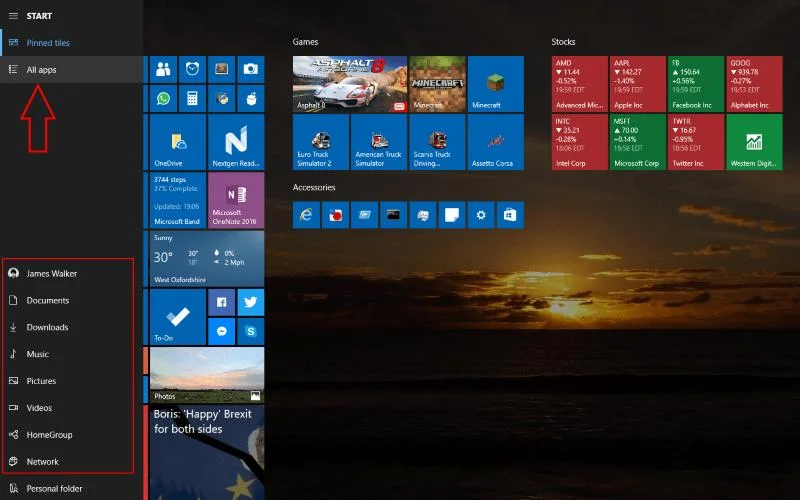
Task: Open the OneDrive tile
Action: pos(178,142)
